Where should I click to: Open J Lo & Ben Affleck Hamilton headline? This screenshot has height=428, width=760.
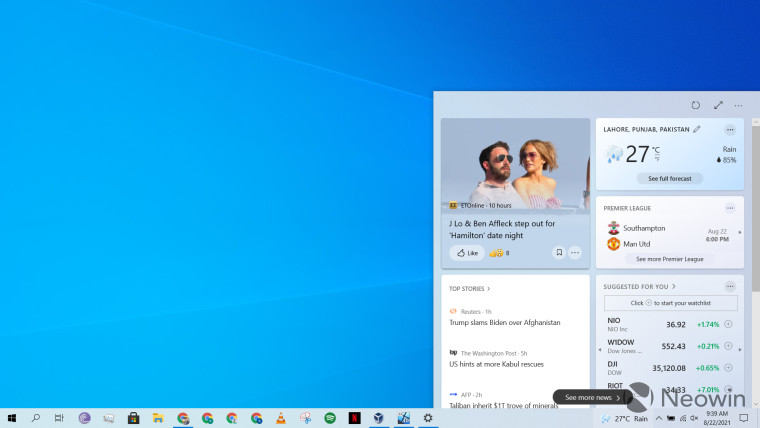(502, 229)
